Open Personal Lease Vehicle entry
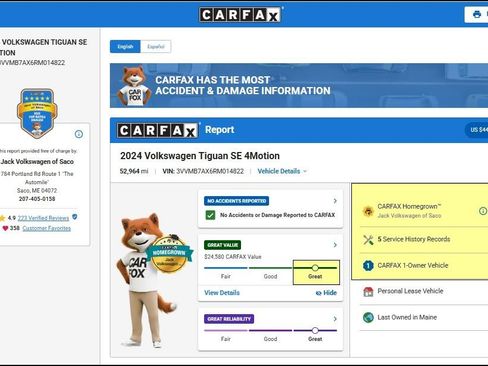This screenshot has height=366, width=488. point(410,291)
